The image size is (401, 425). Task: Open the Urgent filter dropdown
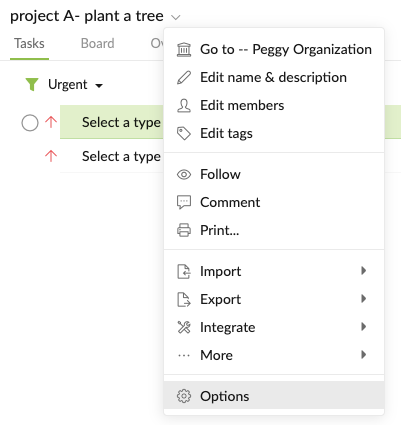click(76, 85)
